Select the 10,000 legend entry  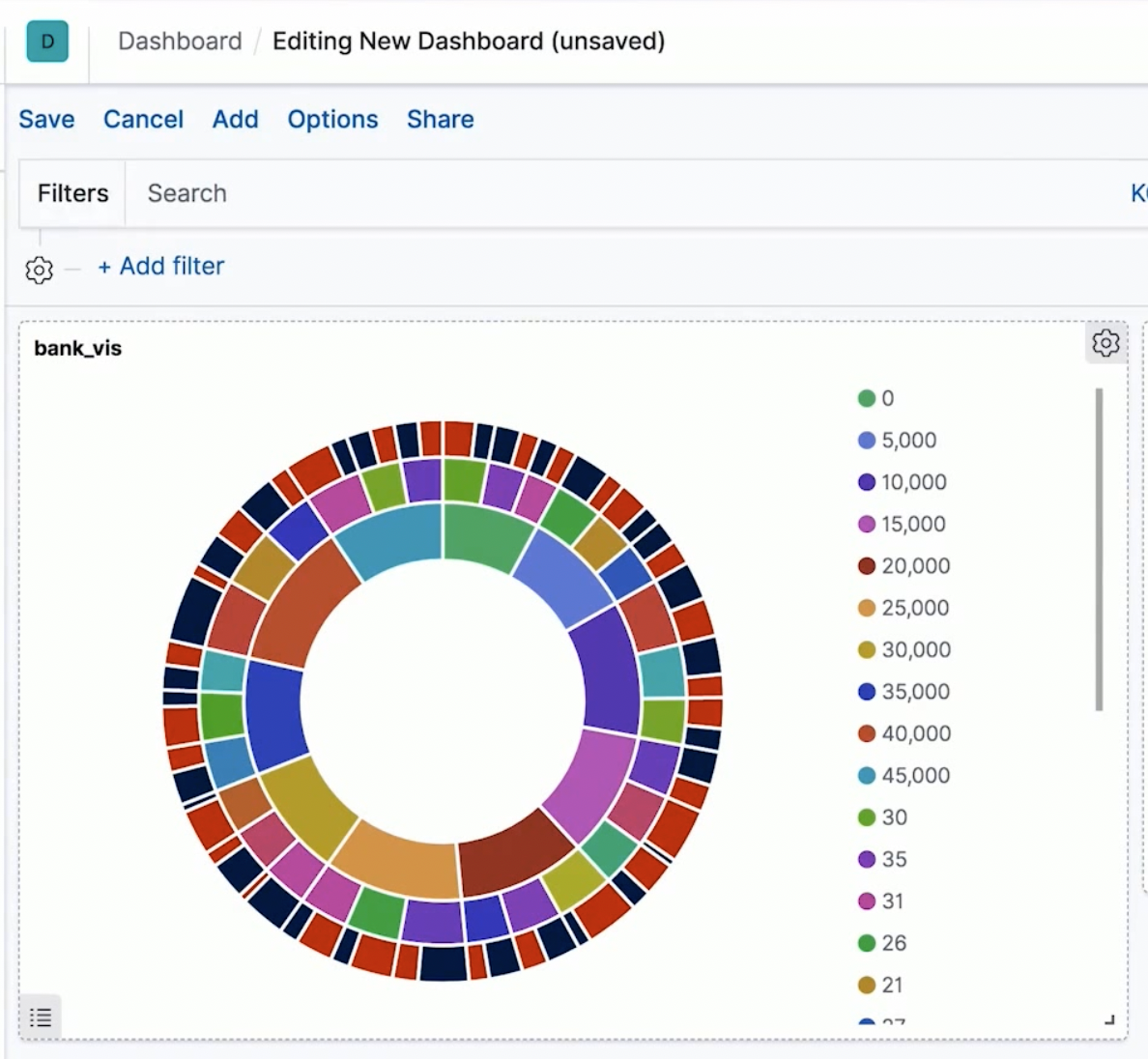[x=903, y=481]
